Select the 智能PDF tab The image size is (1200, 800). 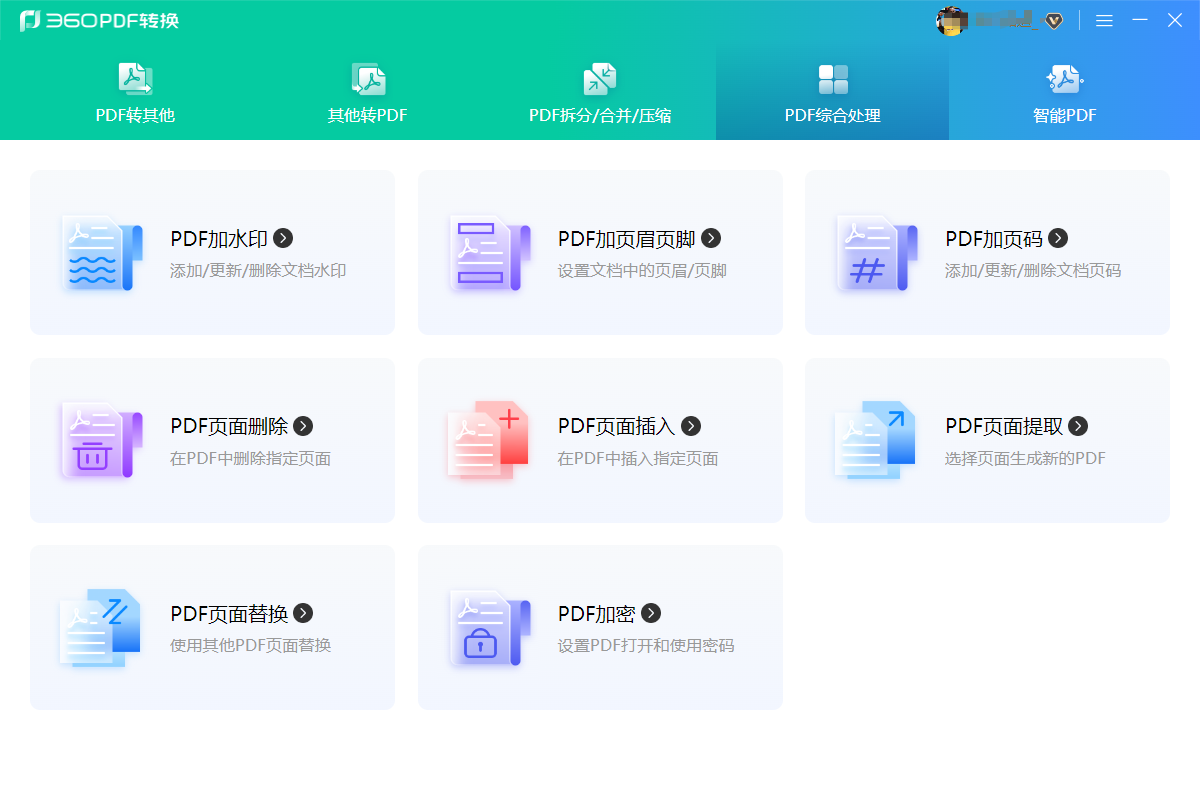click(x=1065, y=94)
